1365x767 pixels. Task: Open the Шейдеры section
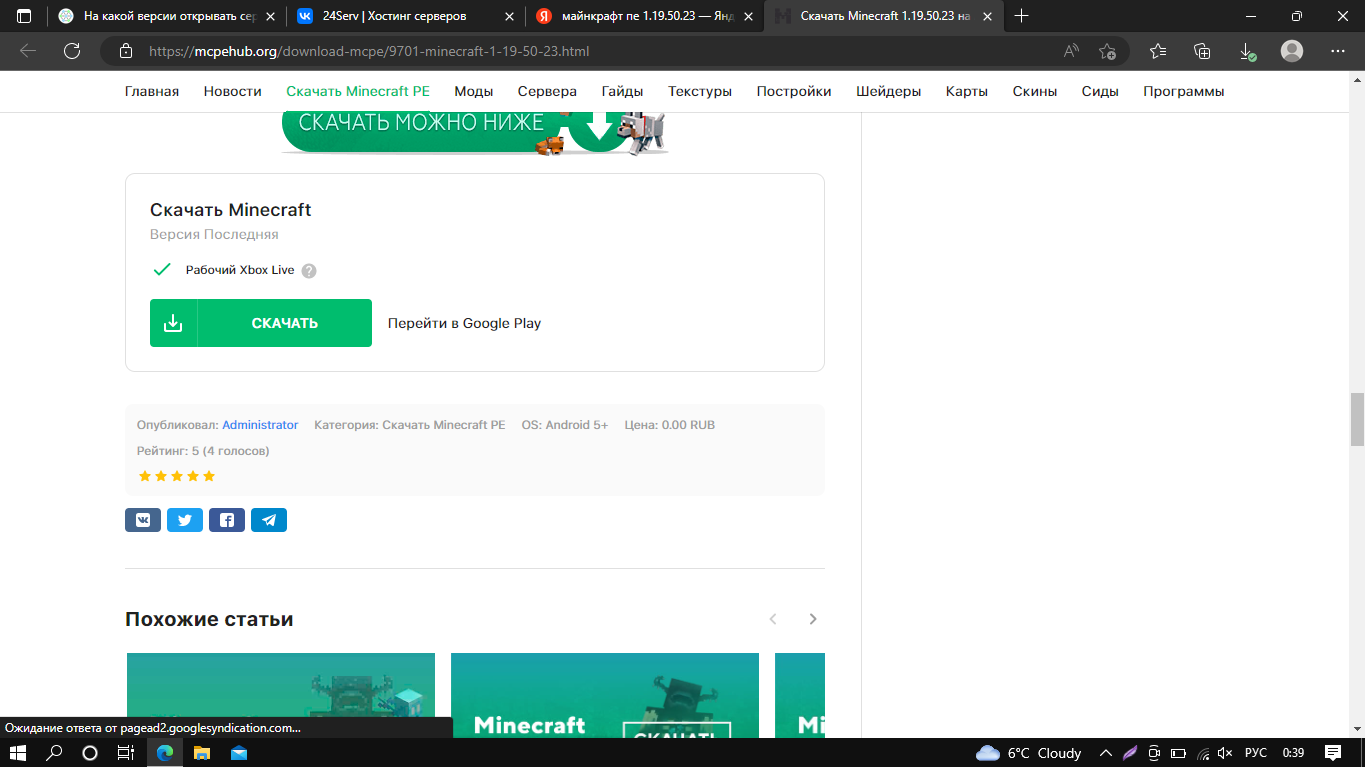coord(889,91)
